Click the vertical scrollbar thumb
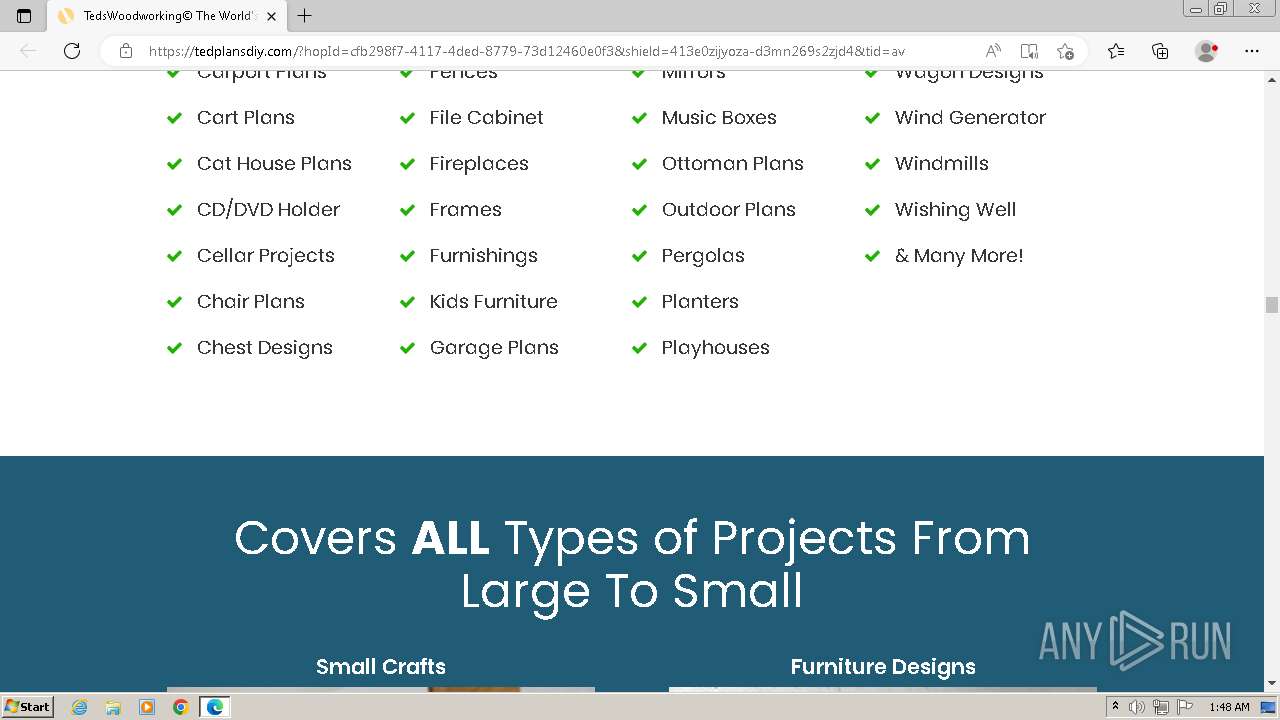The width and height of the screenshot is (1280, 720). [1272, 305]
